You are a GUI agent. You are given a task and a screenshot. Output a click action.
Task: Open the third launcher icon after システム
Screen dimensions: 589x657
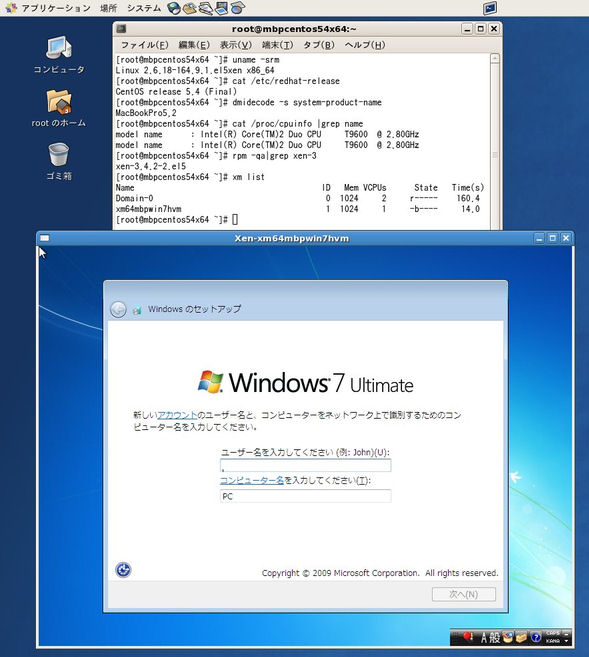point(205,8)
